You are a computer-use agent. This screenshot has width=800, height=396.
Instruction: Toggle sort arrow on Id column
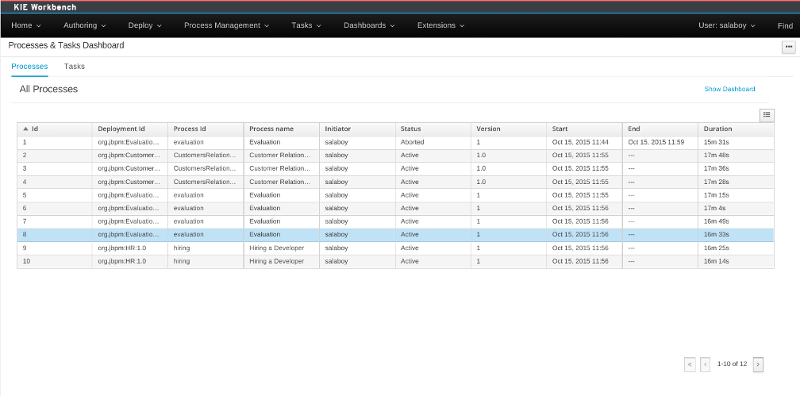pos(26,129)
